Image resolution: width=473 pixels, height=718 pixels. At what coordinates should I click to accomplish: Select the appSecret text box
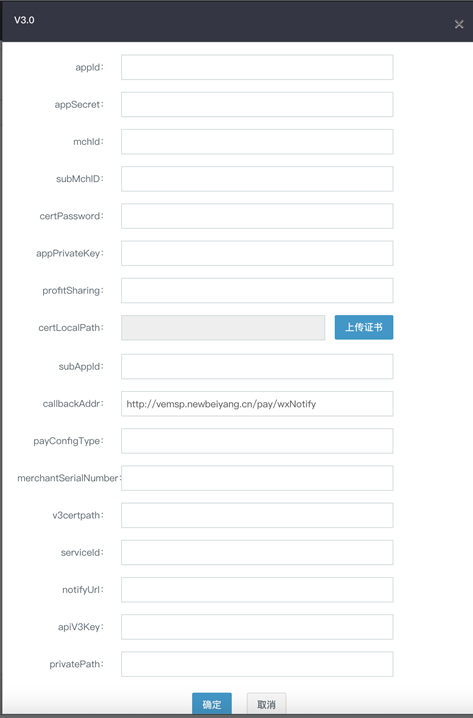coord(257,104)
